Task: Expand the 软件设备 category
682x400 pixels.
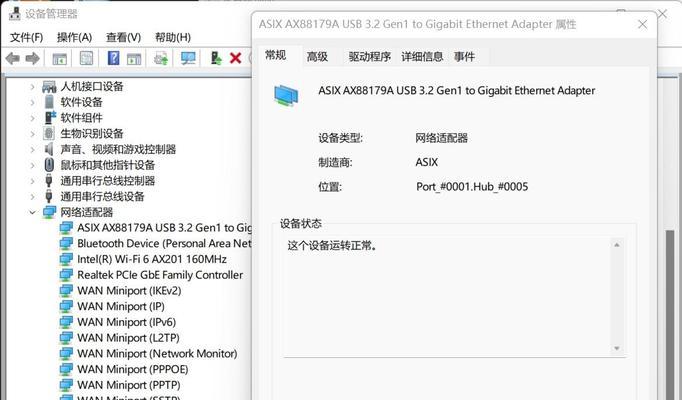Action: [32, 103]
